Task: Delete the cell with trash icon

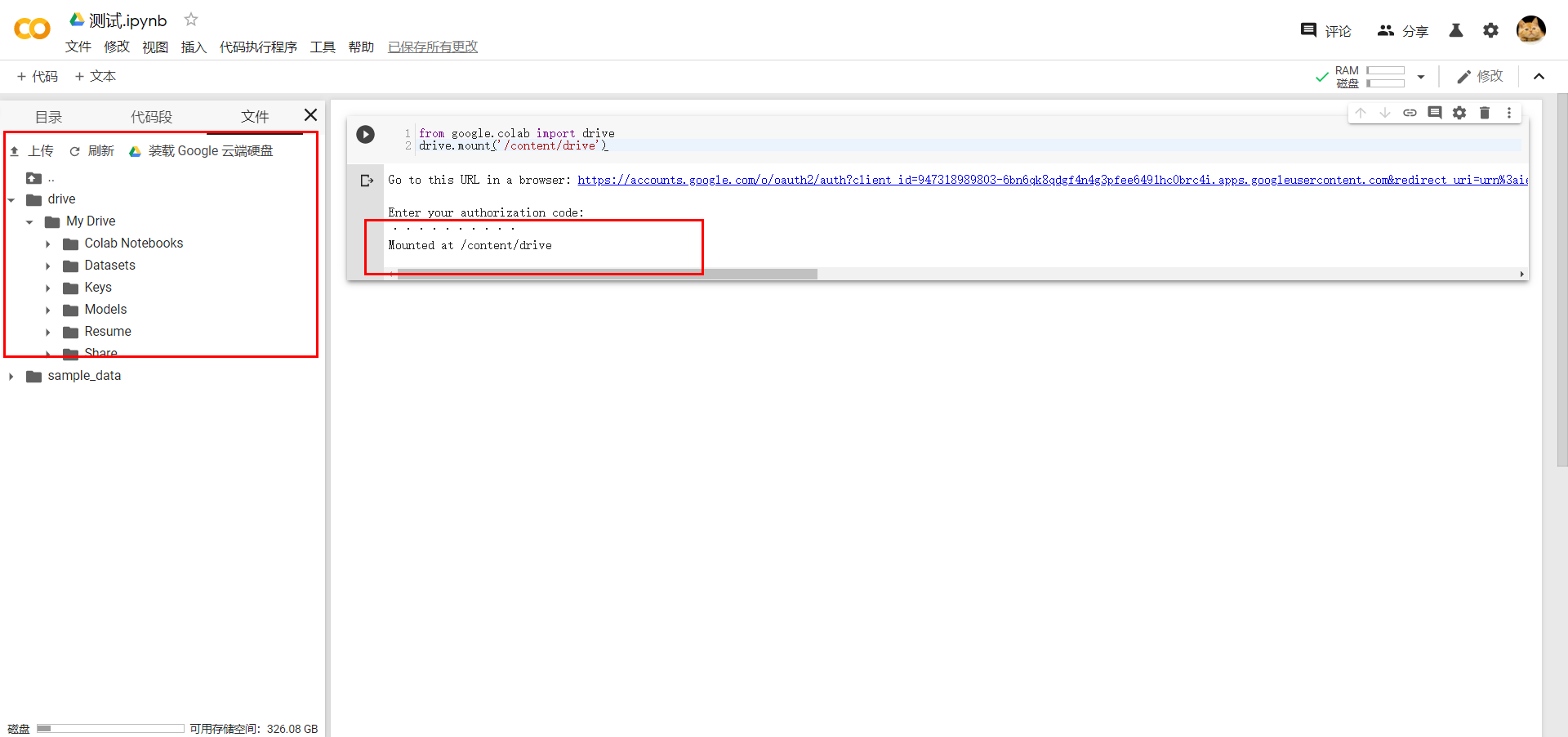Action: tap(1485, 113)
